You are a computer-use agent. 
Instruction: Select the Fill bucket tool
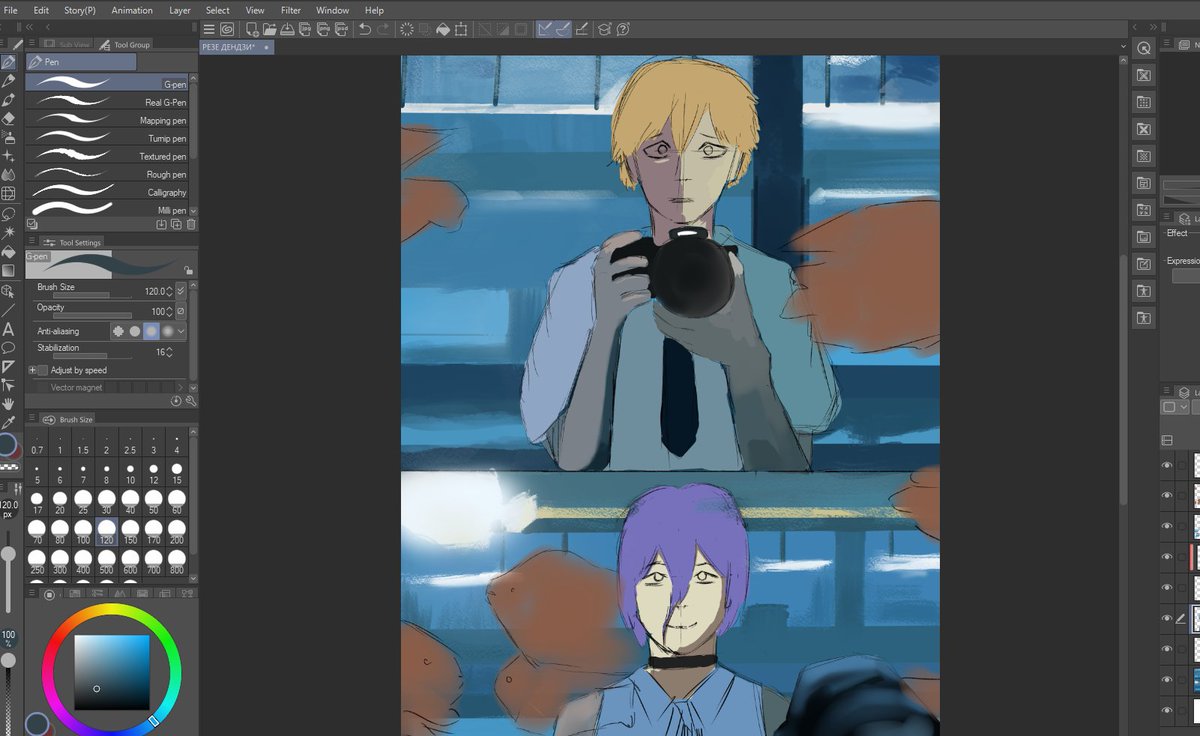coord(9,251)
